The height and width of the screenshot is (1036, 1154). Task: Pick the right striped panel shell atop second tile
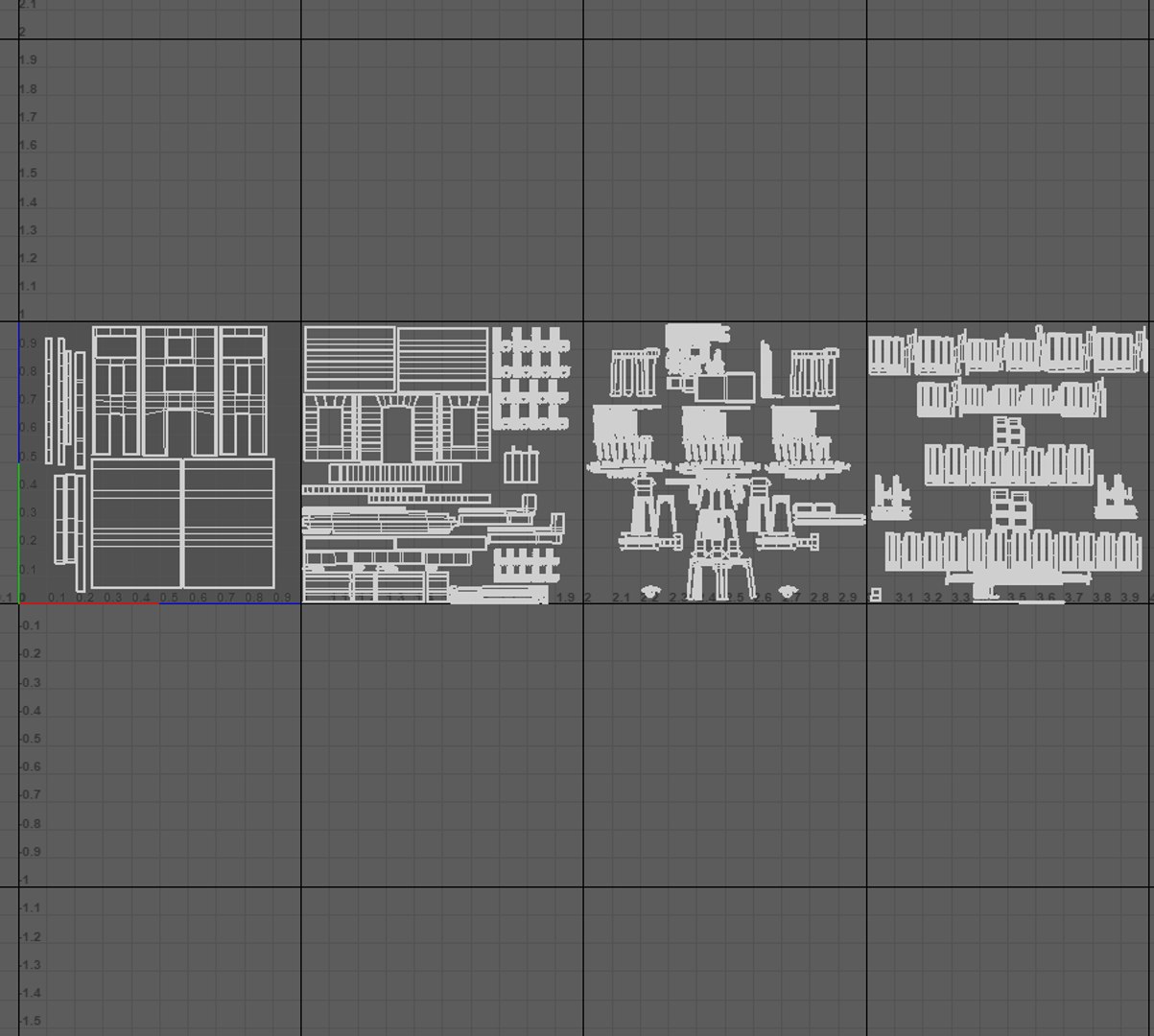(443, 360)
